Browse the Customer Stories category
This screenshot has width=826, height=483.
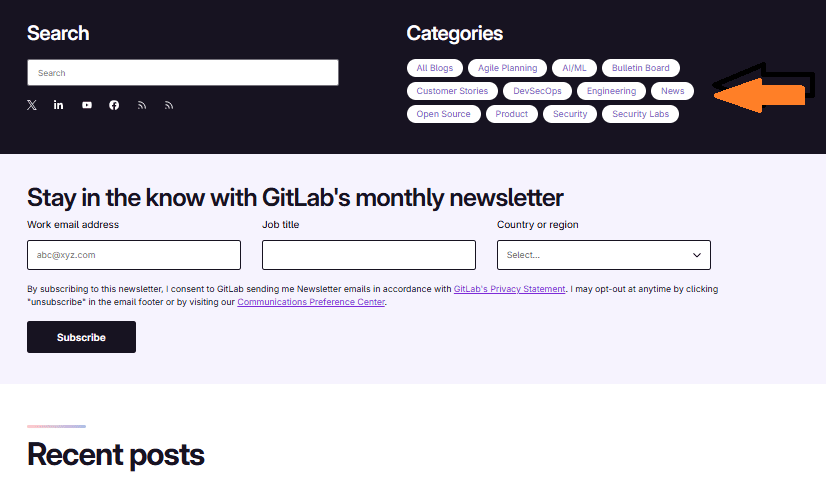[x=452, y=91]
